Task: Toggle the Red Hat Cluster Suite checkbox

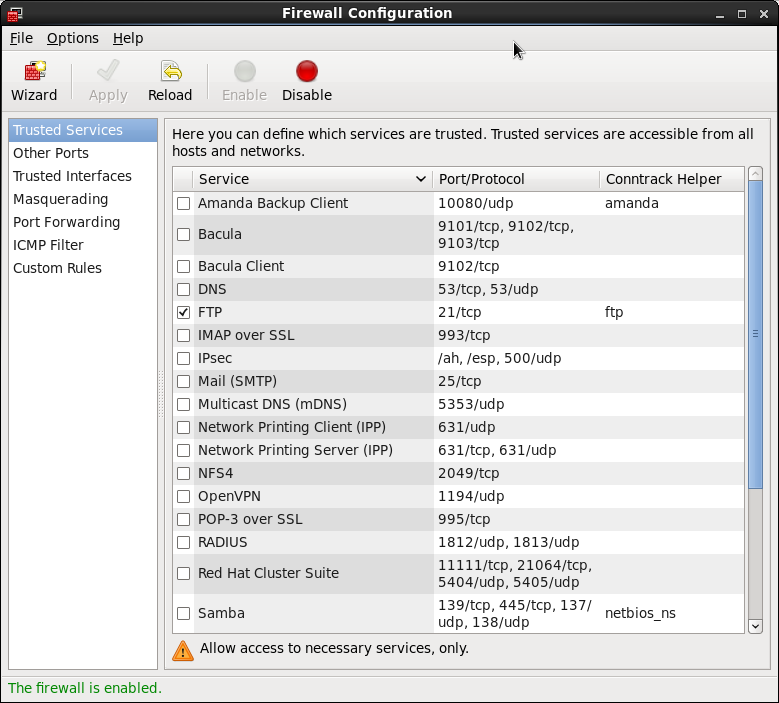Action: click(x=184, y=573)
